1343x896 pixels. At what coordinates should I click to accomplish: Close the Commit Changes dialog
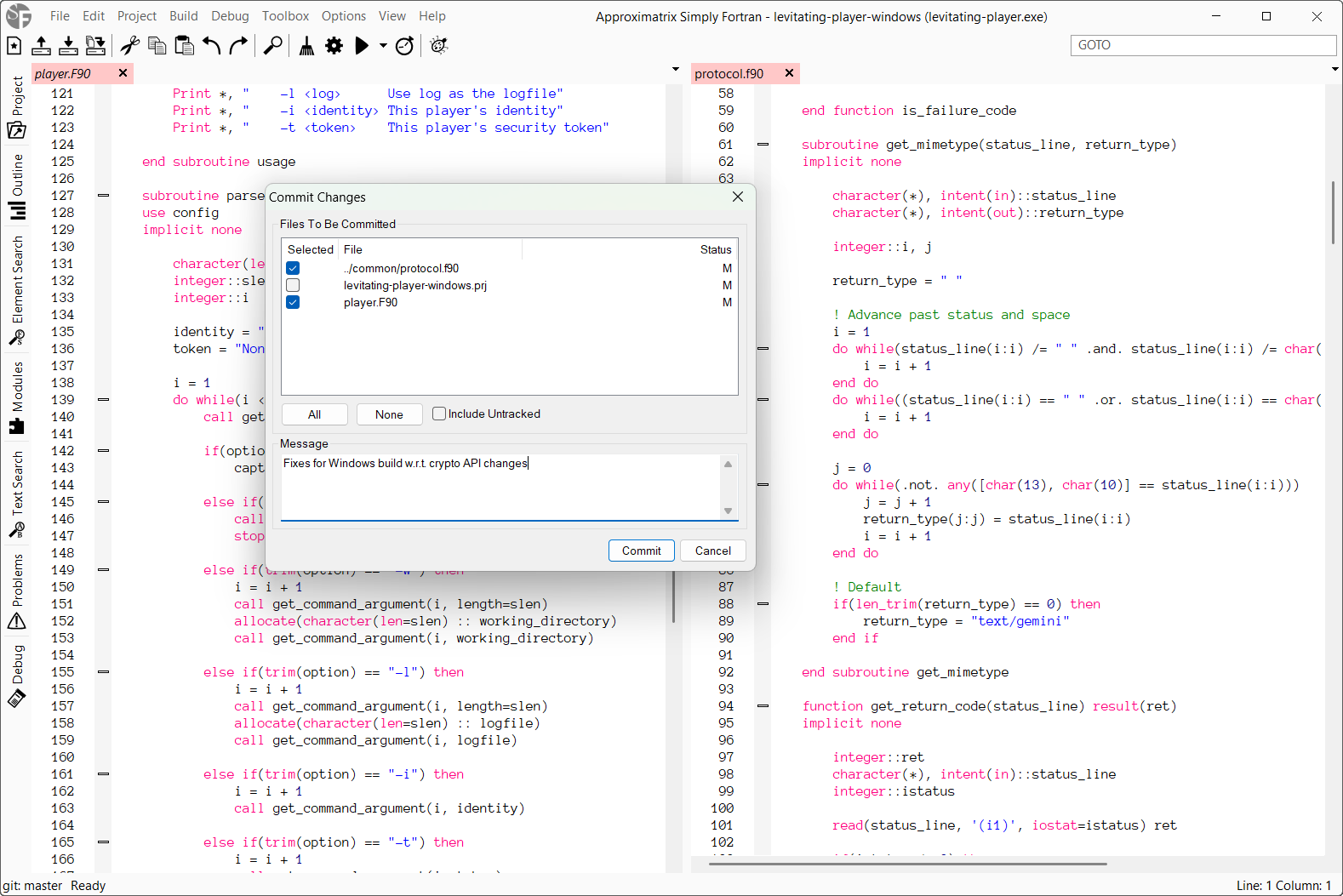pyautogui.click(x=738, y=197)
